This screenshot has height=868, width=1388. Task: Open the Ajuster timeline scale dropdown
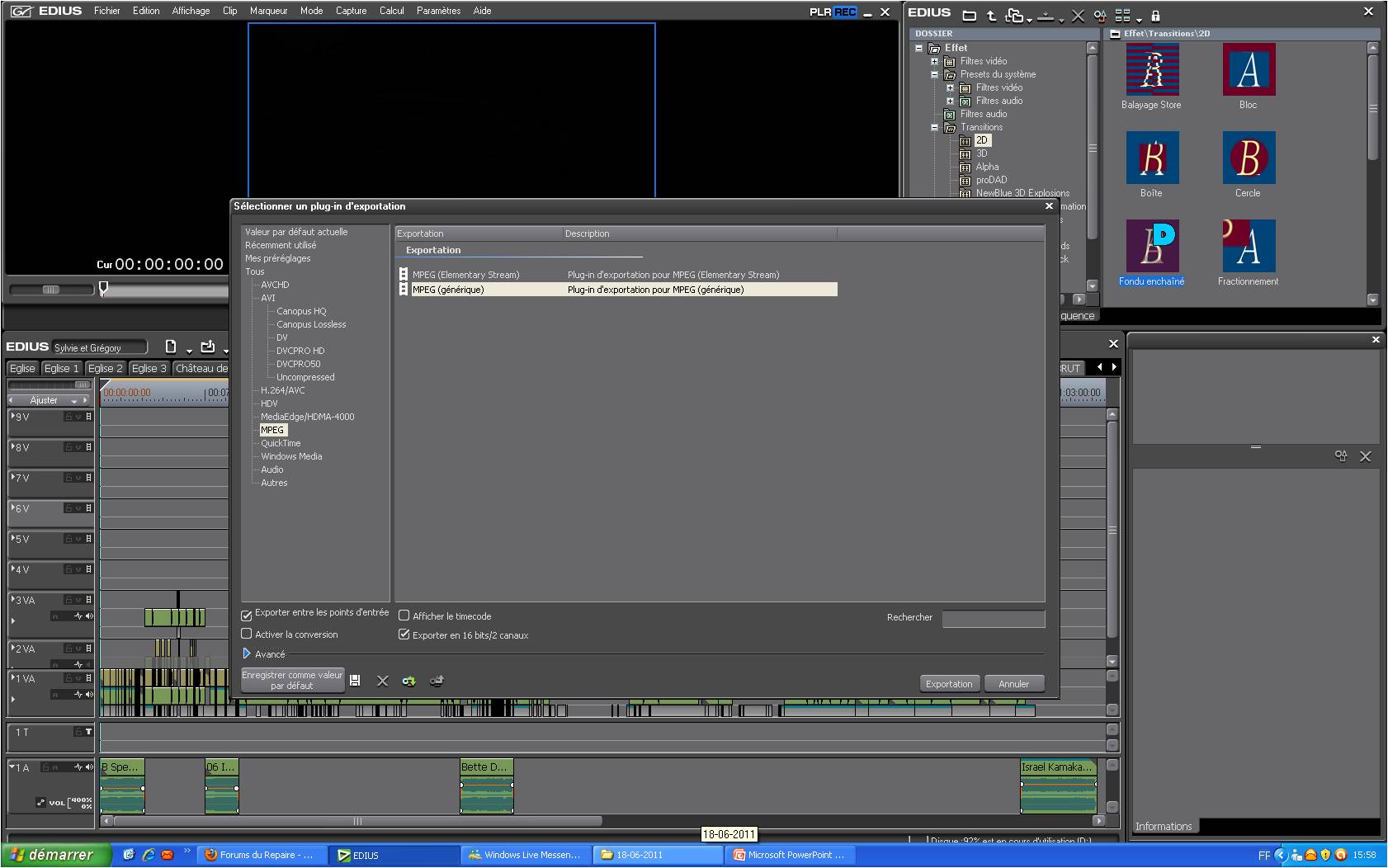(x=74, y=401)
